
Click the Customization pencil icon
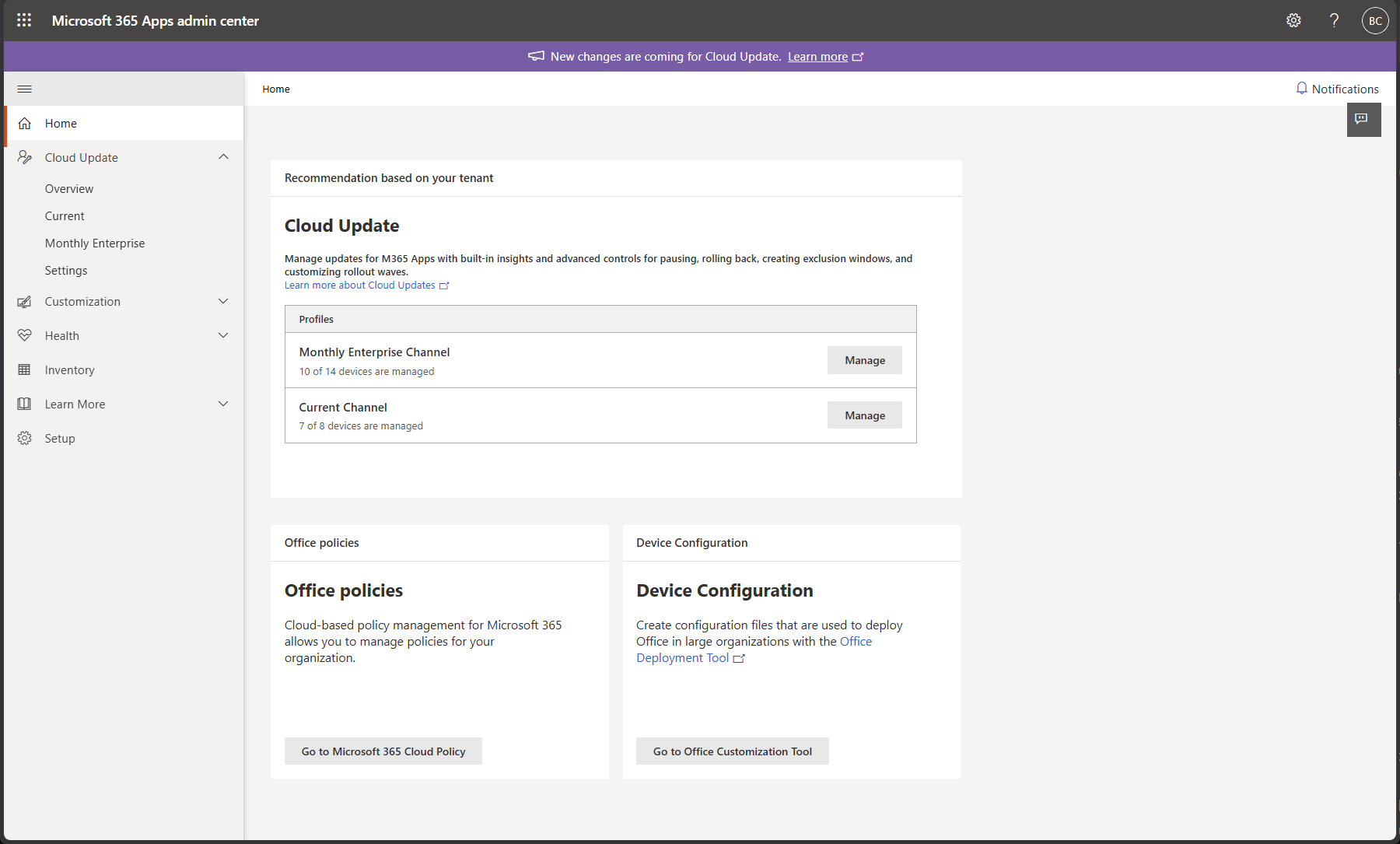[x=25, y=302]
